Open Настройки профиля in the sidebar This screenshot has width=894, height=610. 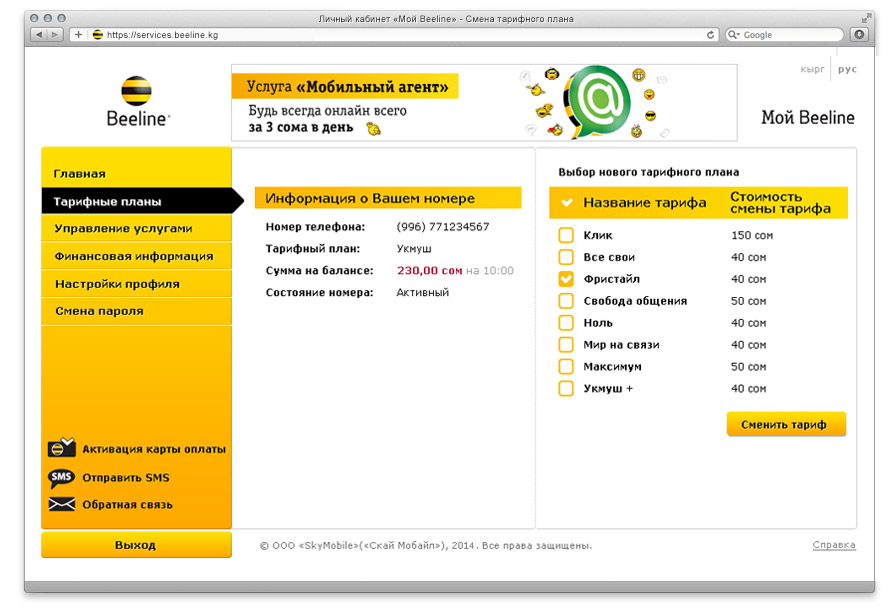136,283
